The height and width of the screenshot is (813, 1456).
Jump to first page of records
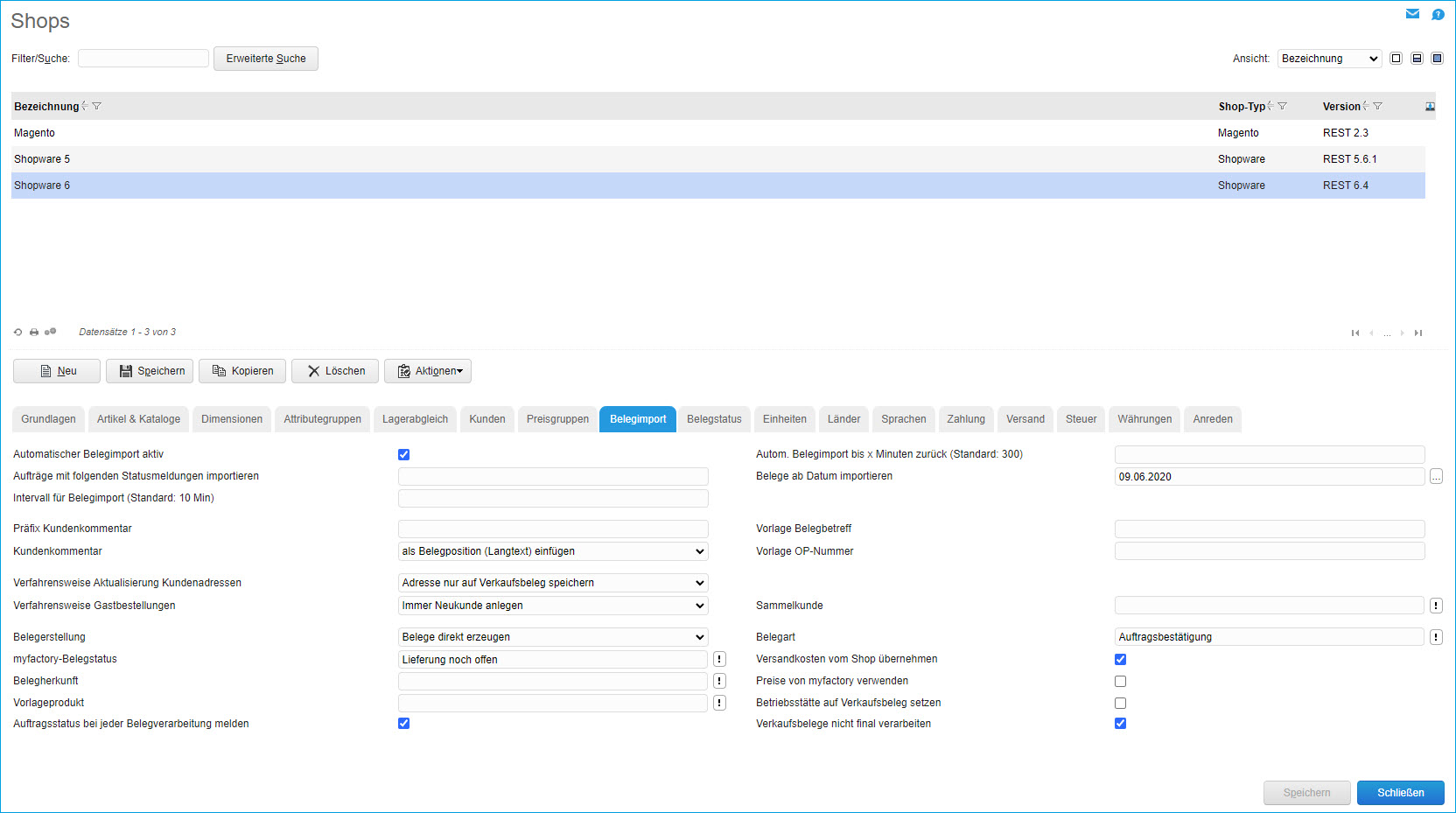coord(1355,333)
